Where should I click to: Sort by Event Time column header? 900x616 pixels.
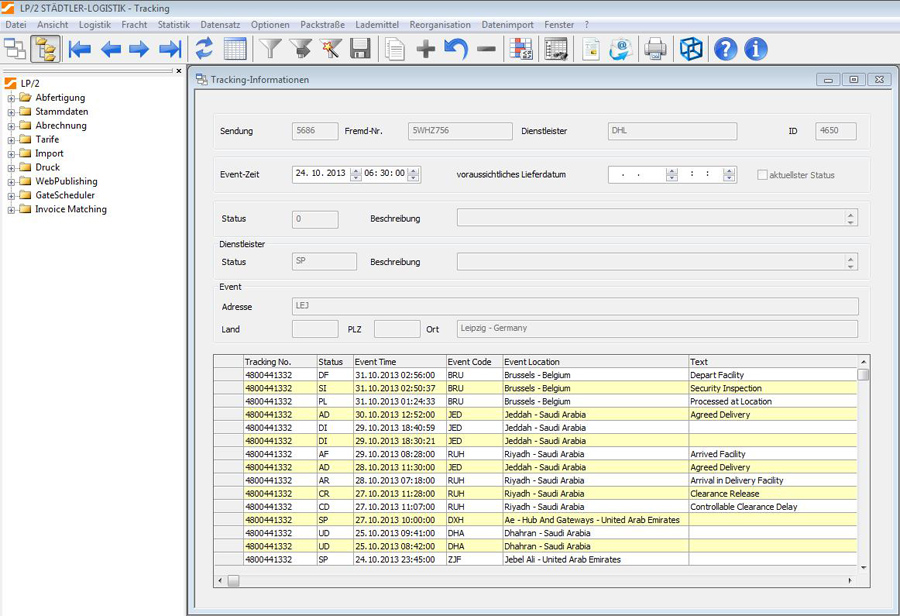coord(399,362)
